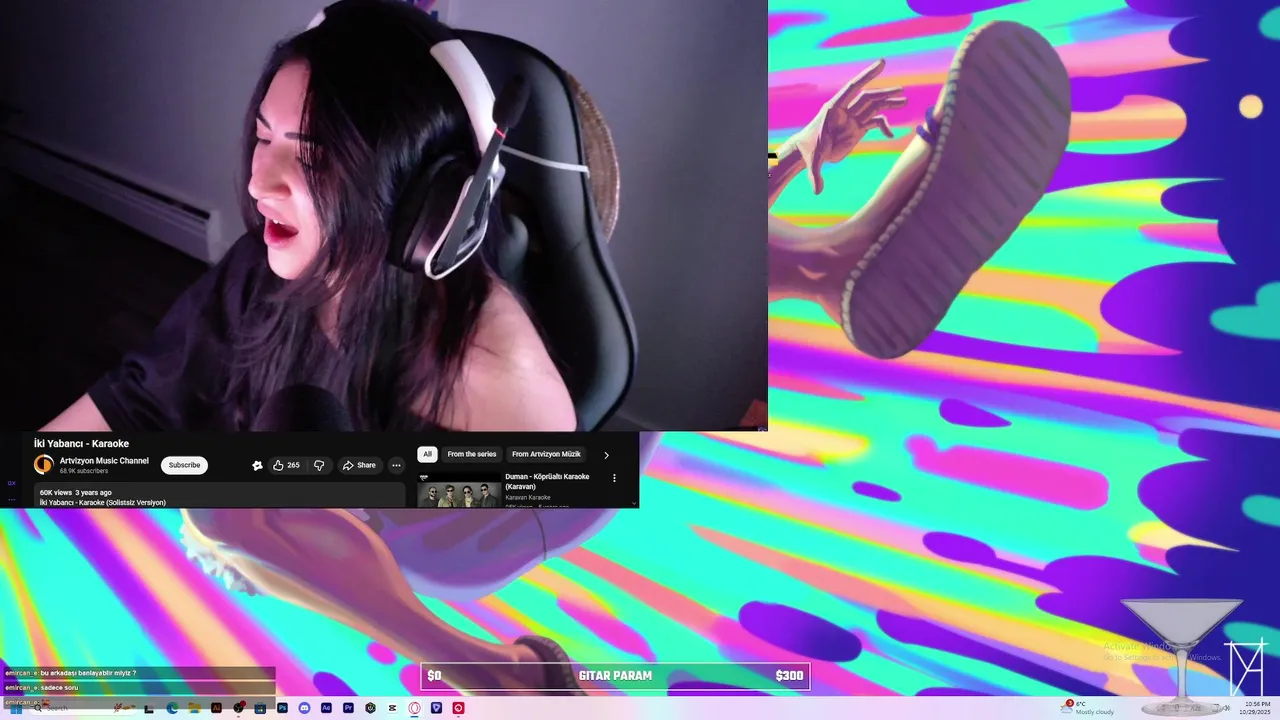
Task: Click the GITAR PARAM donation goal bar
Action: click(x=615, y=676)
